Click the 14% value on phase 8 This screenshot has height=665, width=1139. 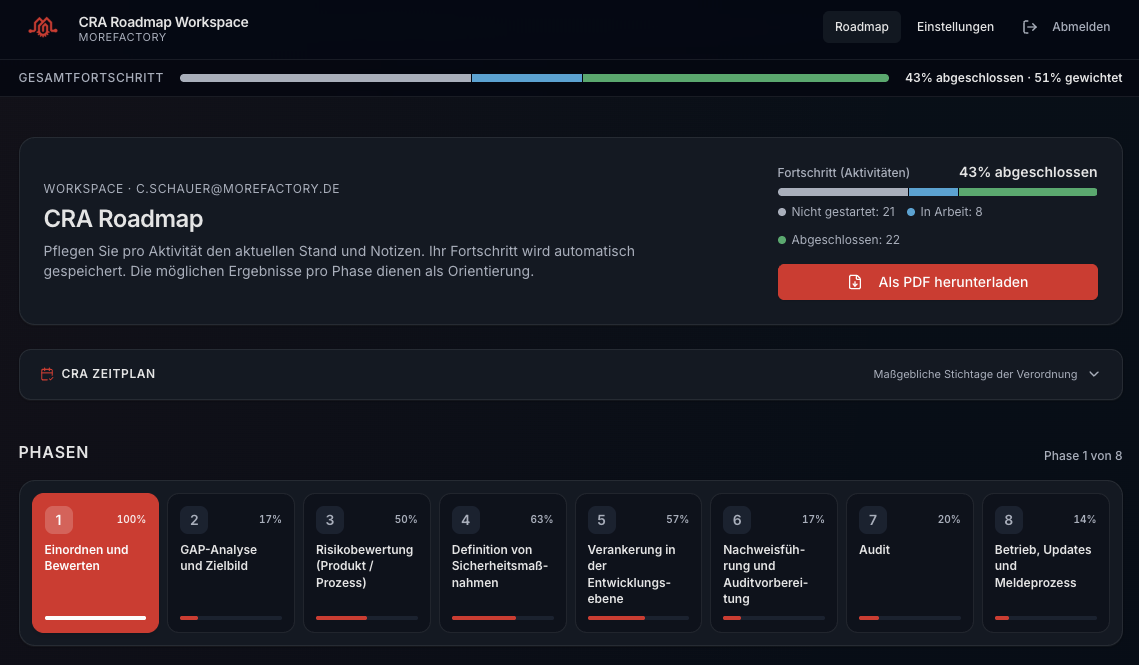[1085, 520]
